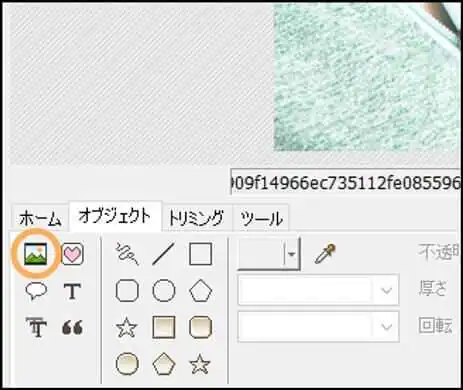Image resolution: width=463 pixels, height=390 pixels.
Task: Choose the rich text double-T tool
Action: (36, 327)
